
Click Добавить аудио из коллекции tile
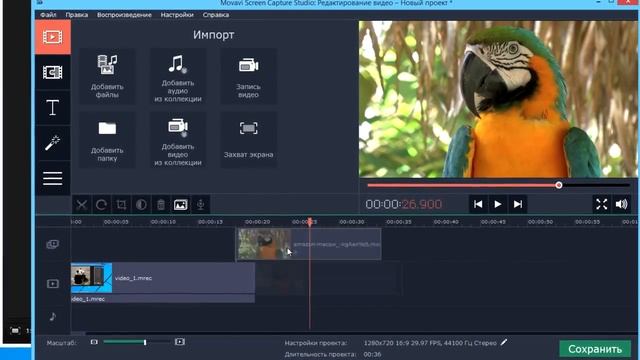(x=178, y=76)
